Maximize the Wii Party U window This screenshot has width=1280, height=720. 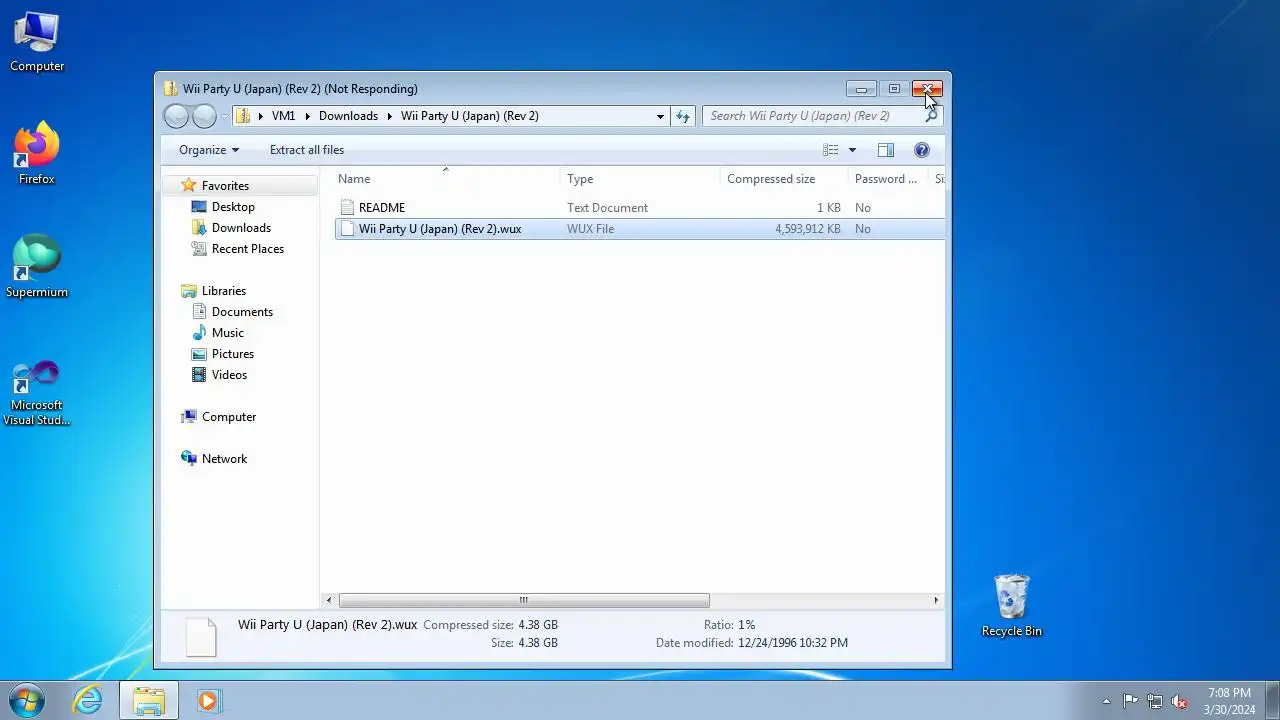(x=894, y=89)
